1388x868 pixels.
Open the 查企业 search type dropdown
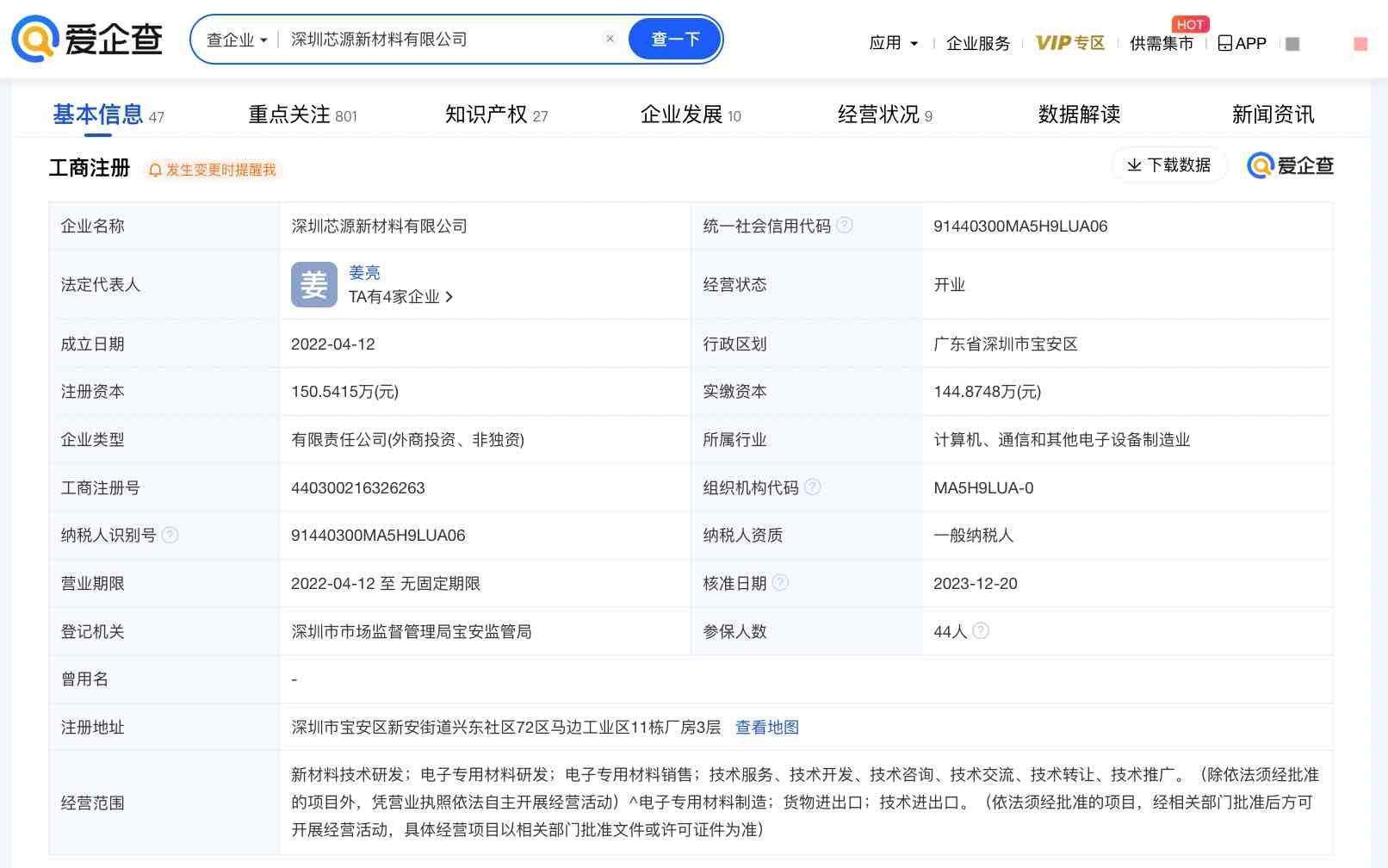[x=237, y=40]
